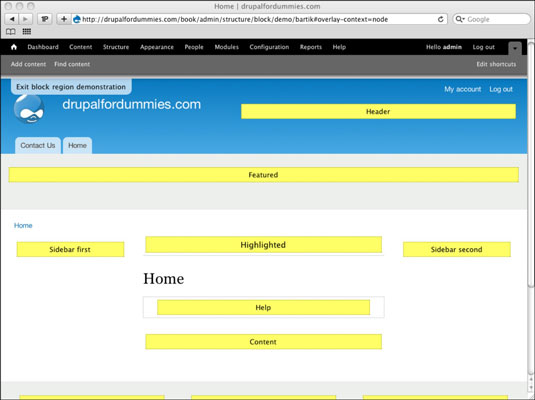This screenshot has width=535, height=400.
Task: Collapse the shortcuts drawer toggle arrow
Action: pos(515,48)
